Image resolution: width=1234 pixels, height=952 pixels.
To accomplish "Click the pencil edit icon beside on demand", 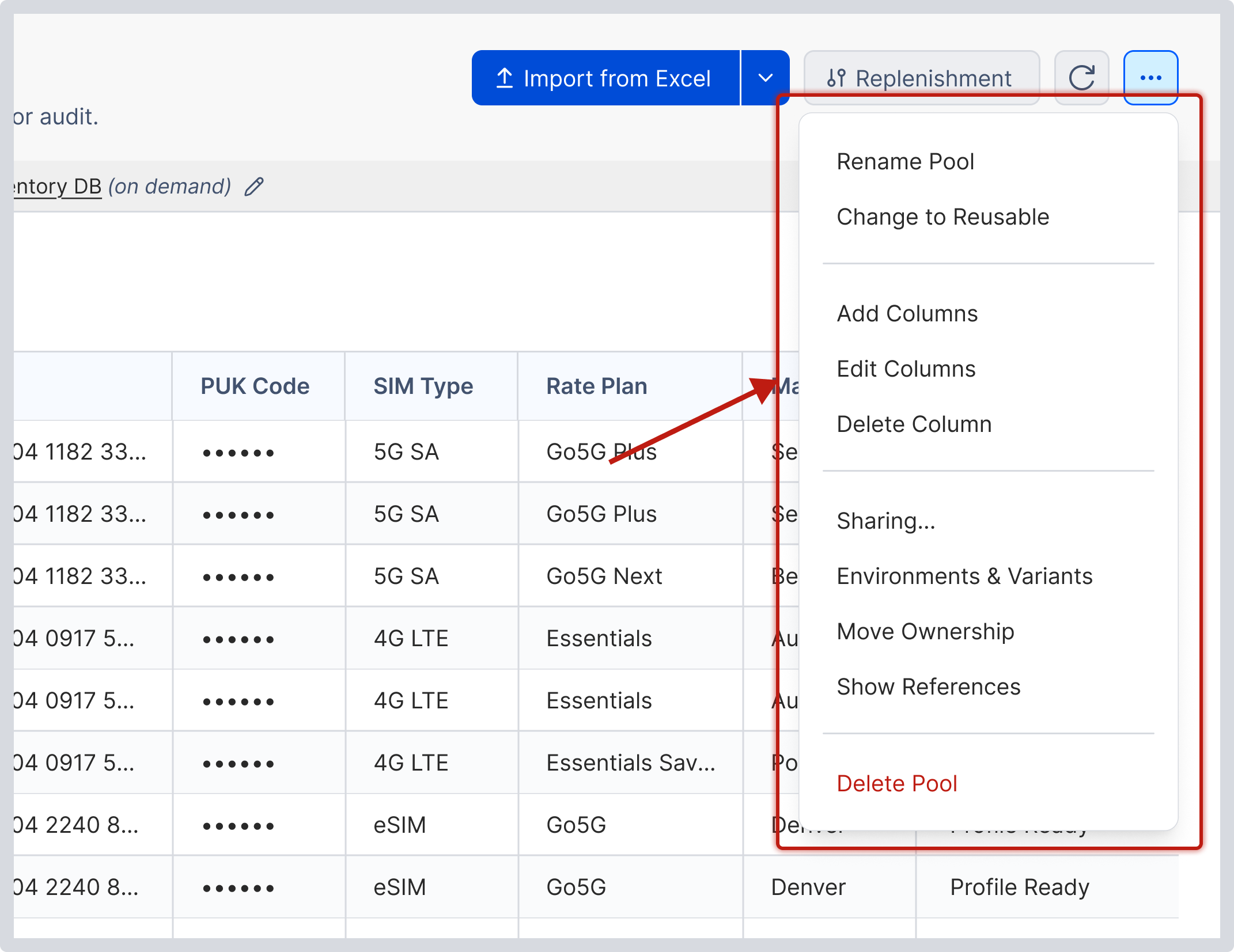I will point(254,187).
